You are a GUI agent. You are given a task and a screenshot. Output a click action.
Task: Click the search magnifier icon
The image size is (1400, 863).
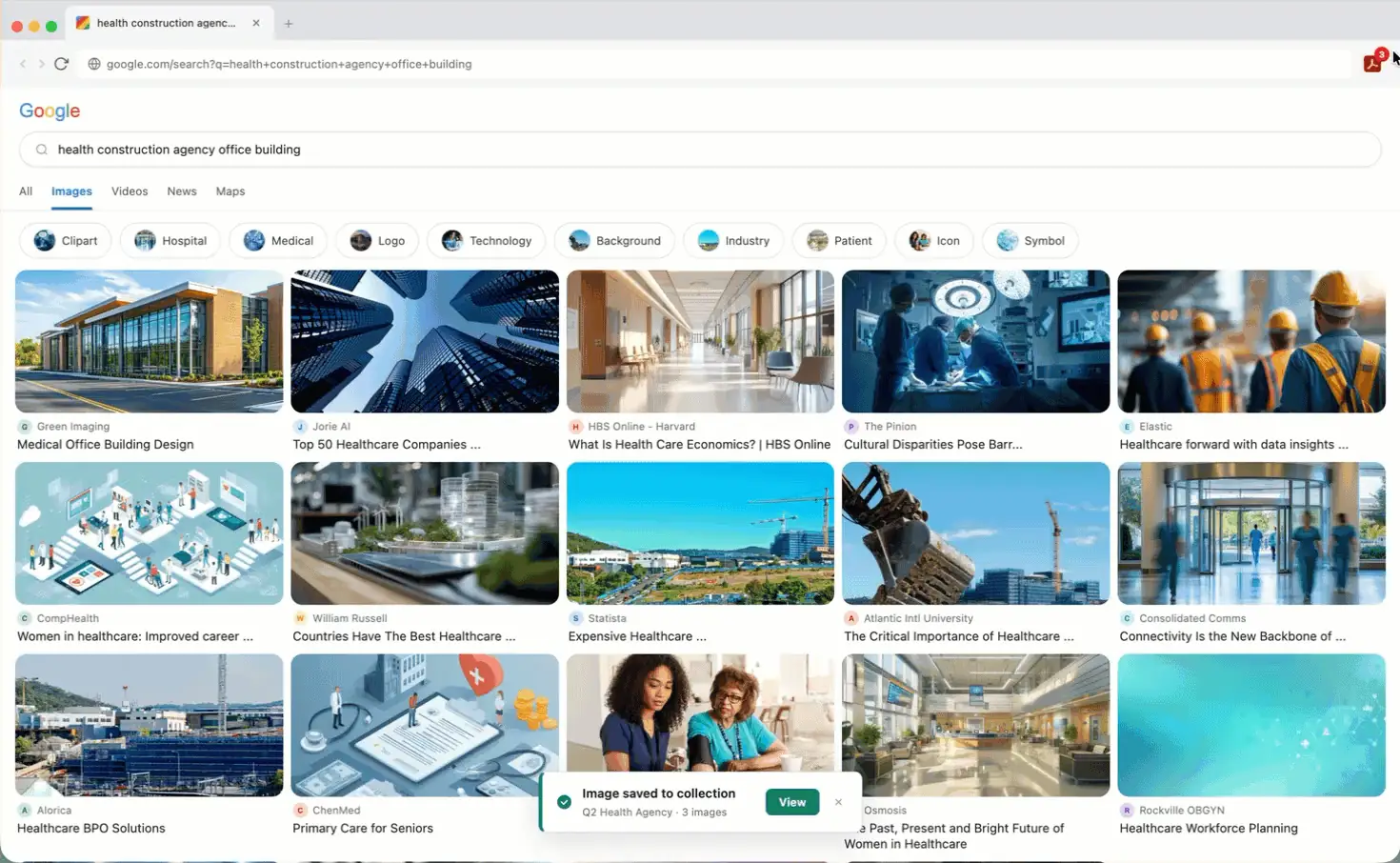(x=42, y=150)
